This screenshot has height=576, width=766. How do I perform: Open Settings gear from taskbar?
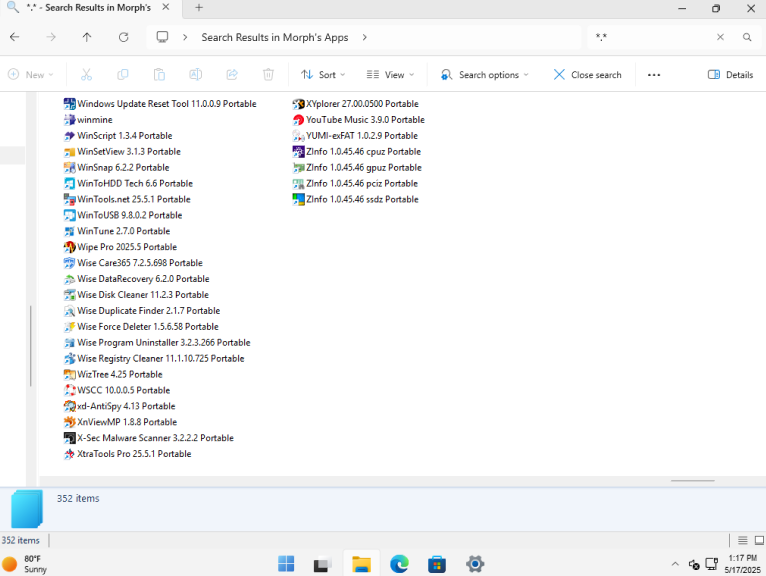(474, 564)
